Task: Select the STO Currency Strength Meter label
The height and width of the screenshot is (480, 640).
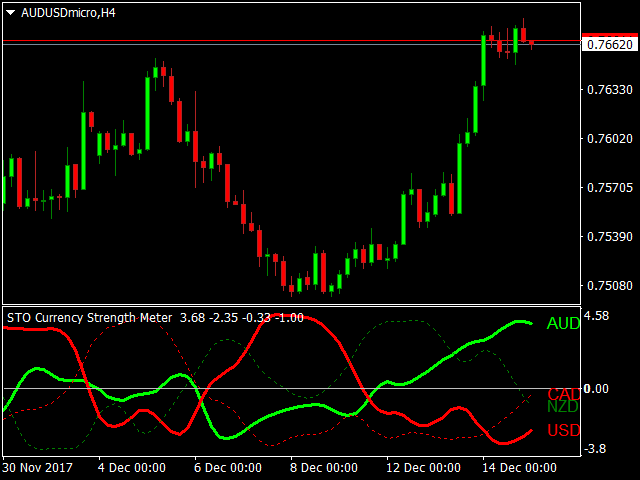Action: tap(89, 318)
